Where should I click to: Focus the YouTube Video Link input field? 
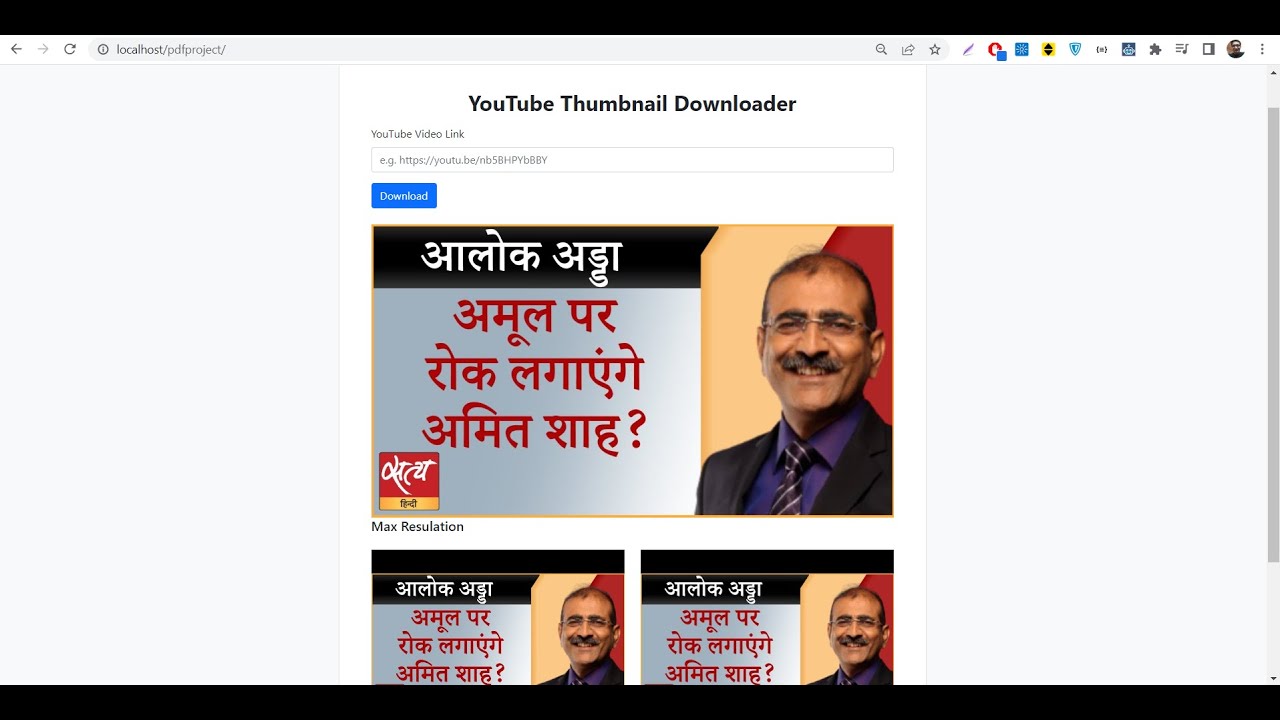(x=632, y=160)
